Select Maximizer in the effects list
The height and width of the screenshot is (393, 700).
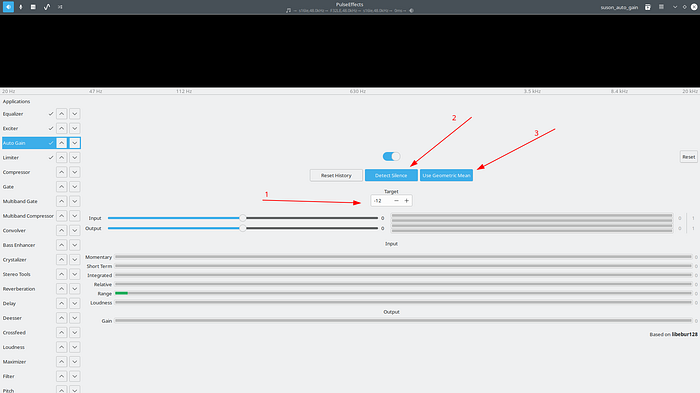click(x=14, y=362)
